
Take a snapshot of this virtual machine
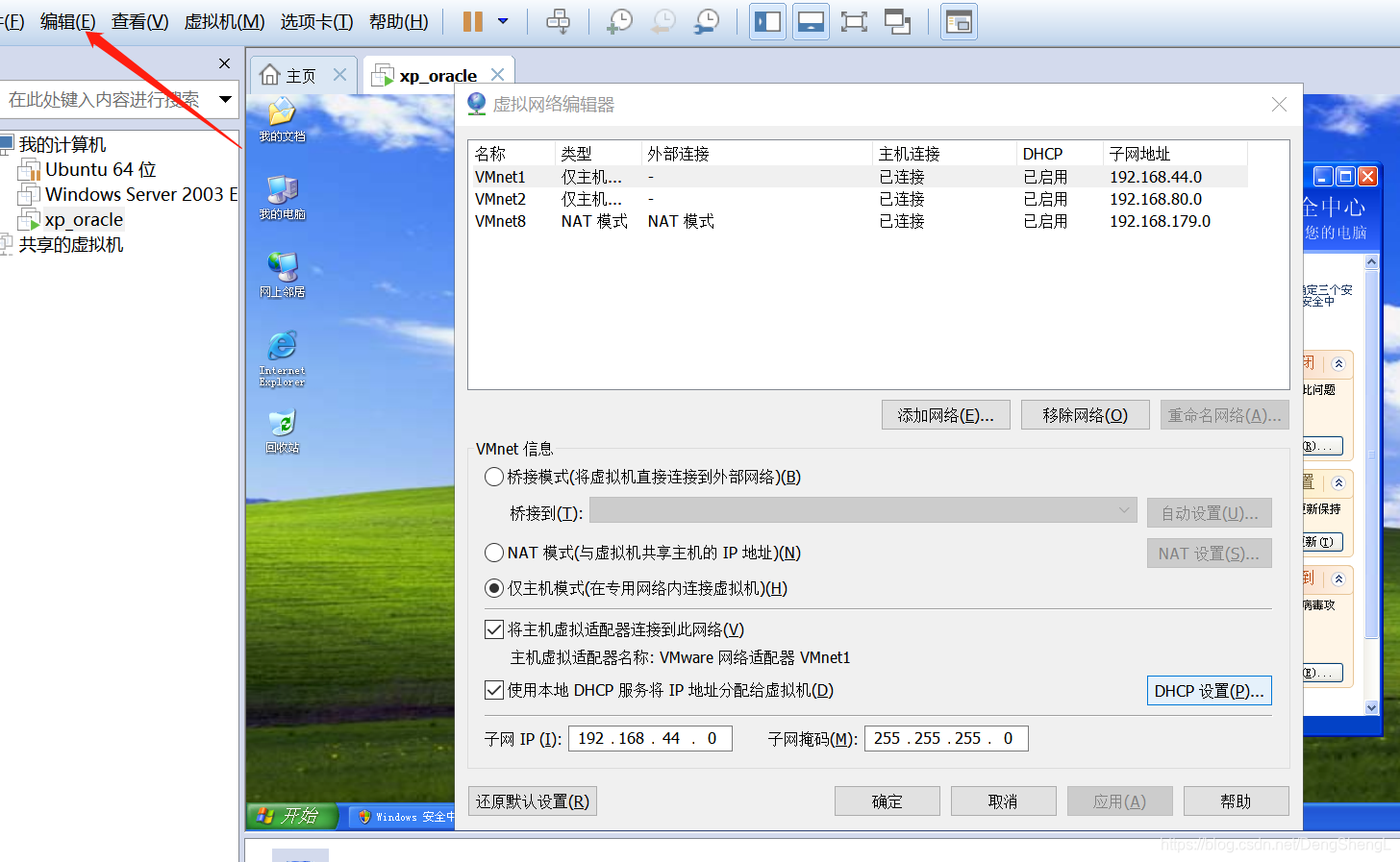pos(619,21)
